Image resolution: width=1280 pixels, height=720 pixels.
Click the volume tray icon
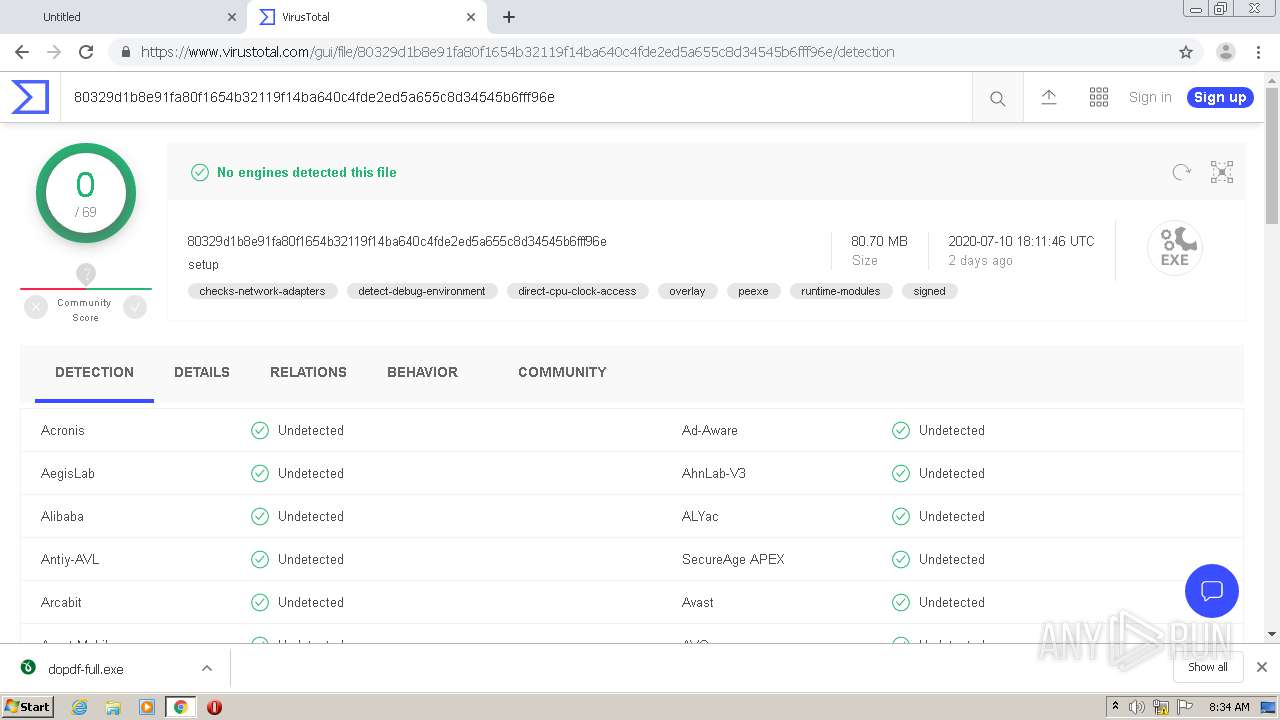click(x=1137, y=707)
